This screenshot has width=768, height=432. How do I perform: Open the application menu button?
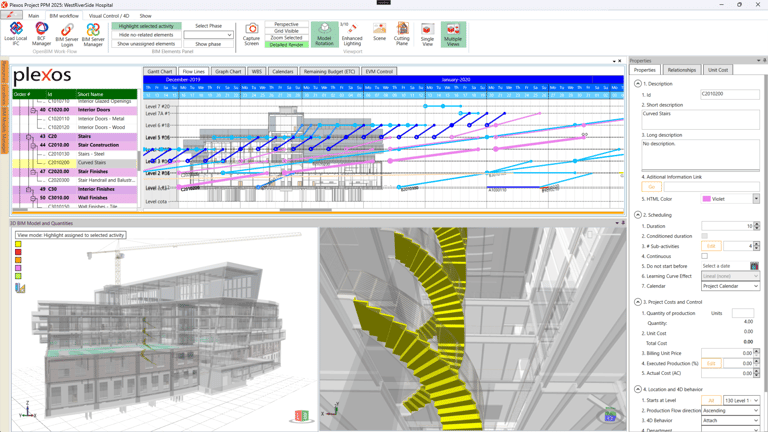pyautogui.click(x=11, y=15)
